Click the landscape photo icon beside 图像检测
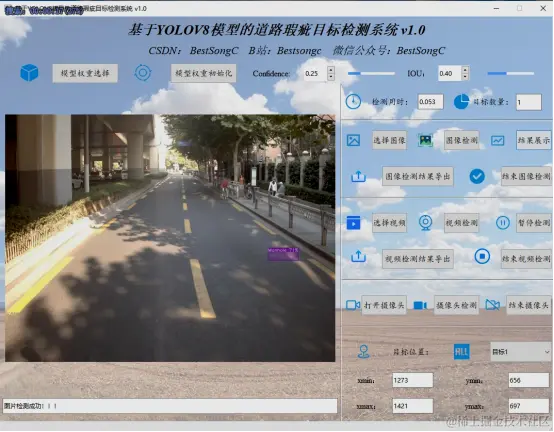The height and width of the screenshot is (432, 554). pos(425,140)
